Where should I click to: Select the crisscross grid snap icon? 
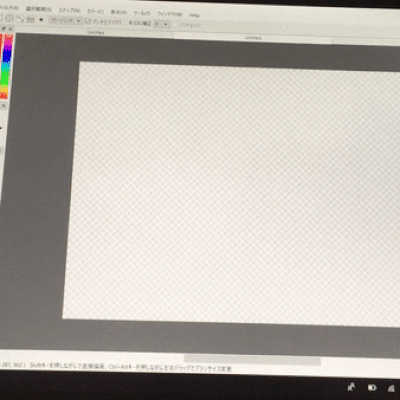(10, 18)
